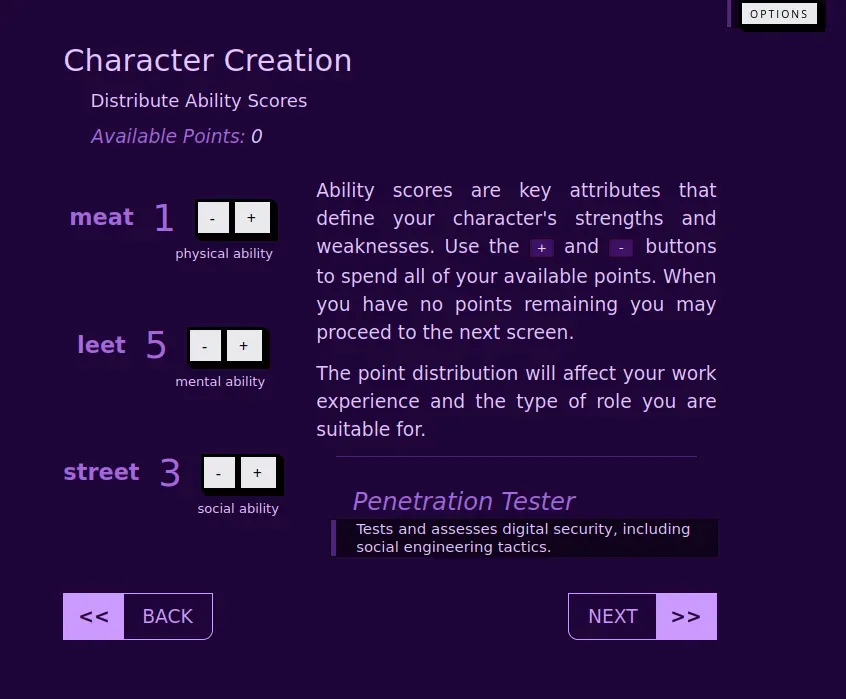Click the Penetration Tester description box
Screen dimensions: 846x699
point(525,538)
